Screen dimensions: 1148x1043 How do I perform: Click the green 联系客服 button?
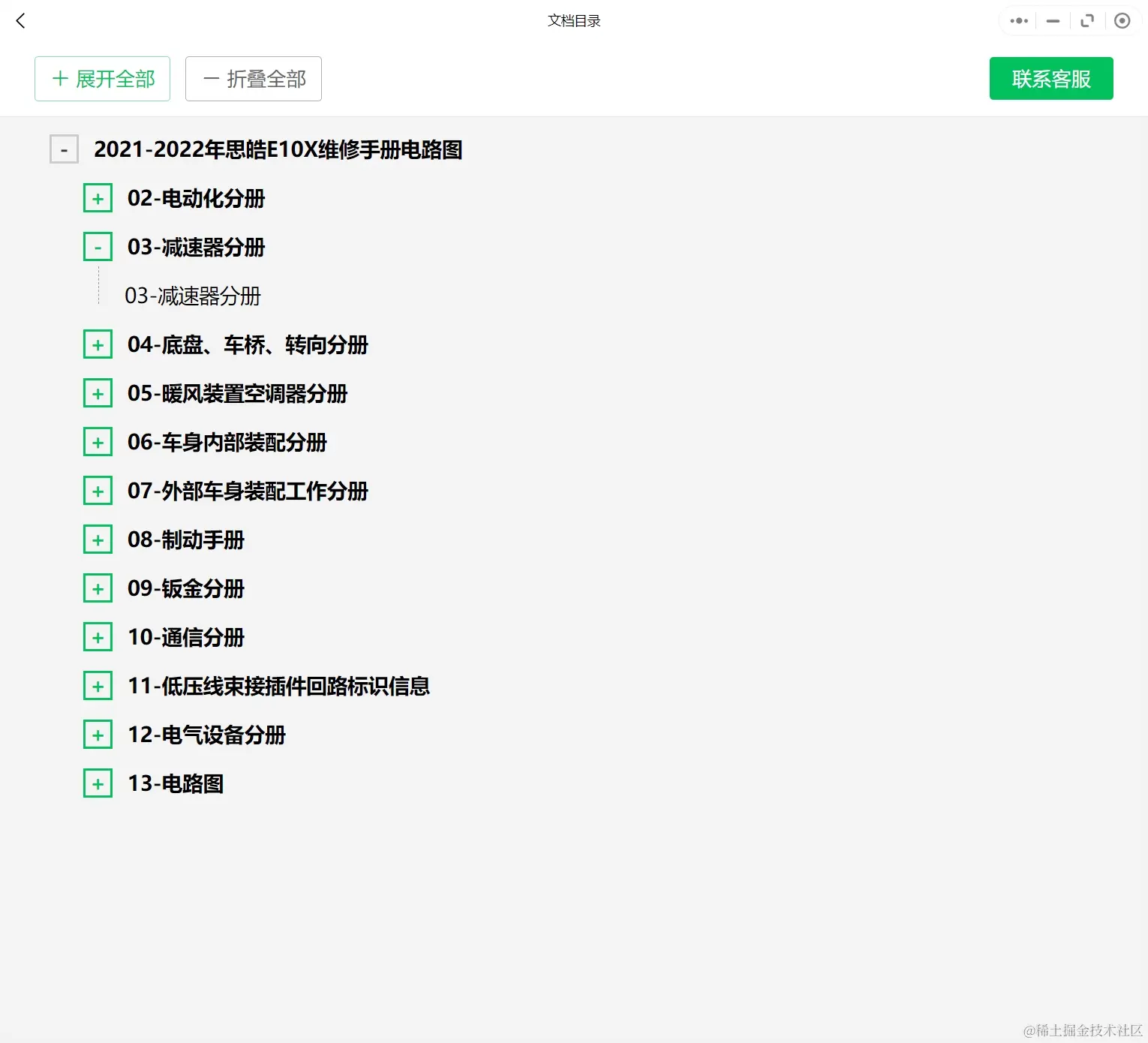1050,79
